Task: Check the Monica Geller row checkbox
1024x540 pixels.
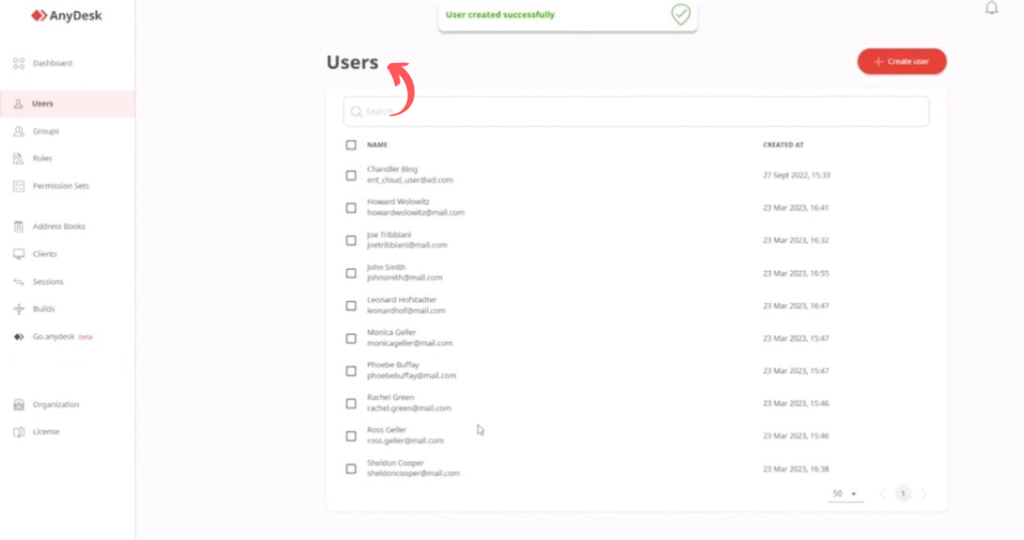Action: [351, 339]
